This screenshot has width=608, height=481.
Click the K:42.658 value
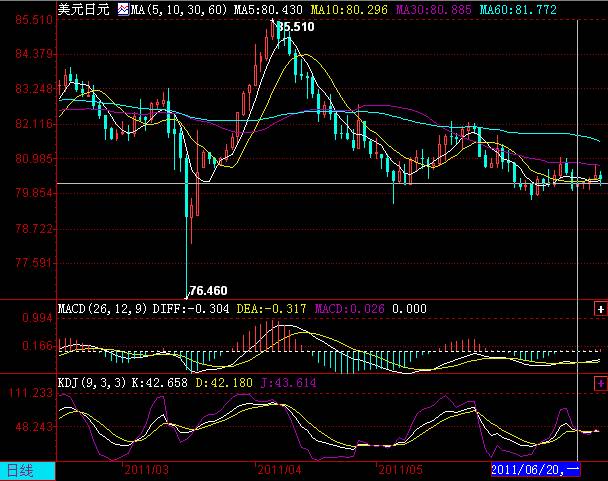pyautogui.click(x=159, y=383)
